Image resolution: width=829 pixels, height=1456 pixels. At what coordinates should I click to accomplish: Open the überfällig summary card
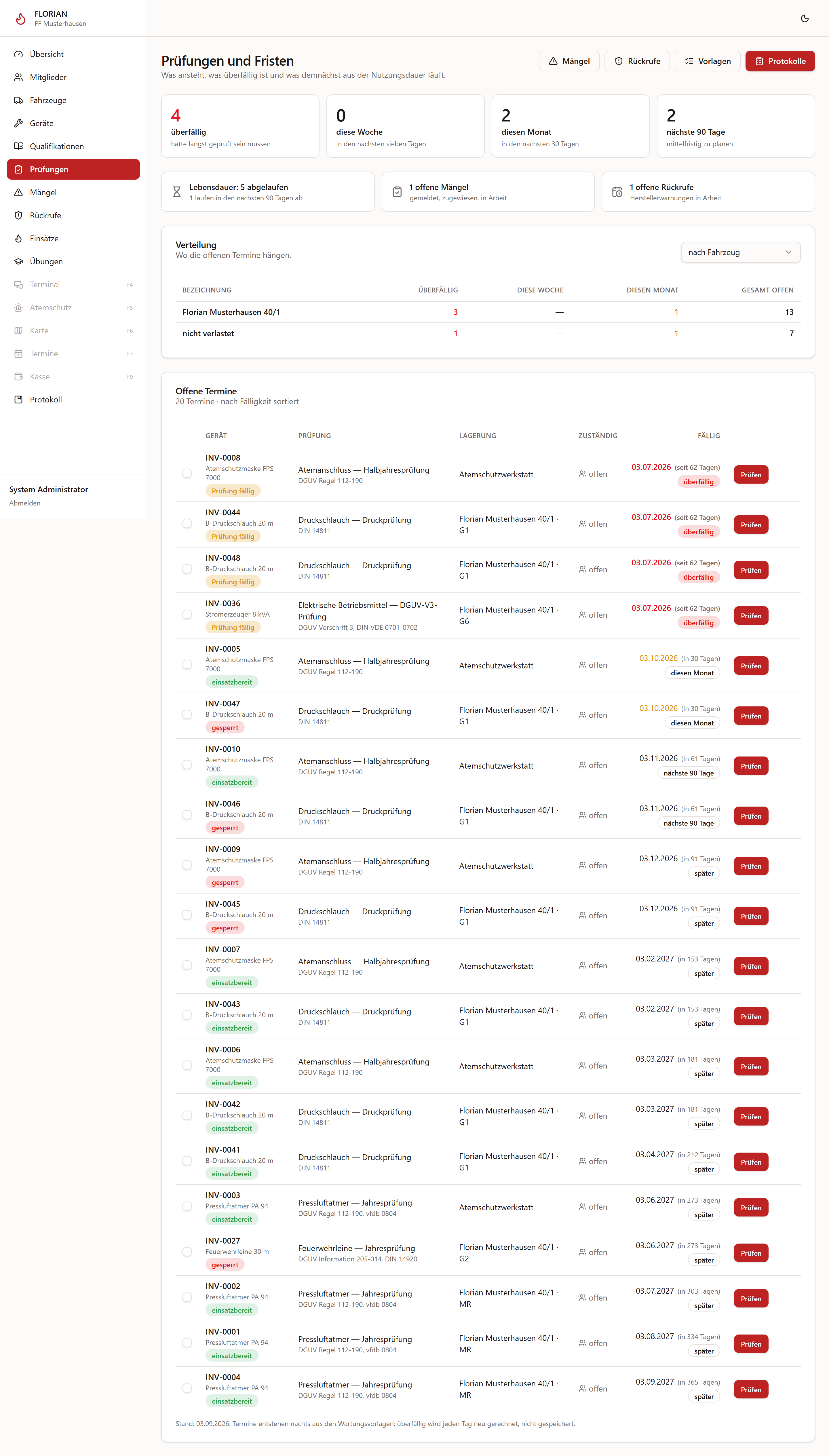point(240,126)
